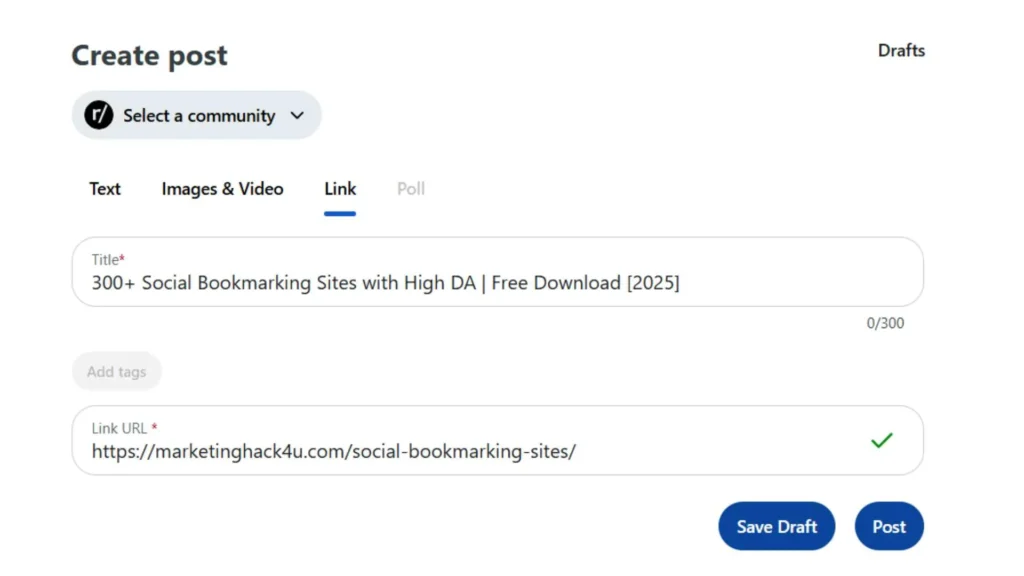Collapse the community selection menu

pos(197,115)
